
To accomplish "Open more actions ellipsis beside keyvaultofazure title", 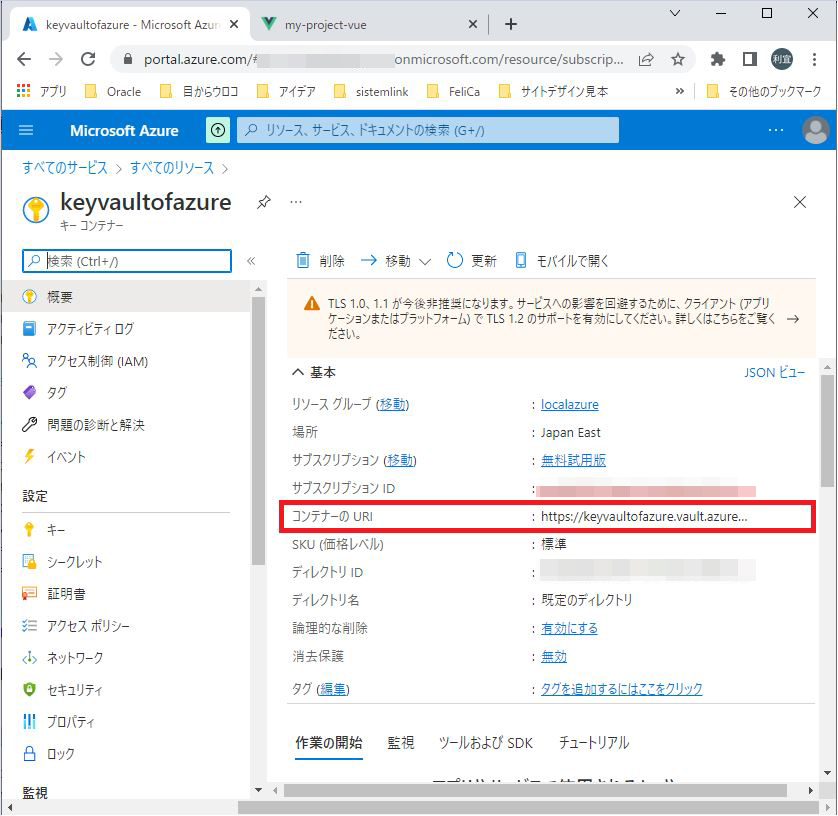I will [x=296, y=202].
